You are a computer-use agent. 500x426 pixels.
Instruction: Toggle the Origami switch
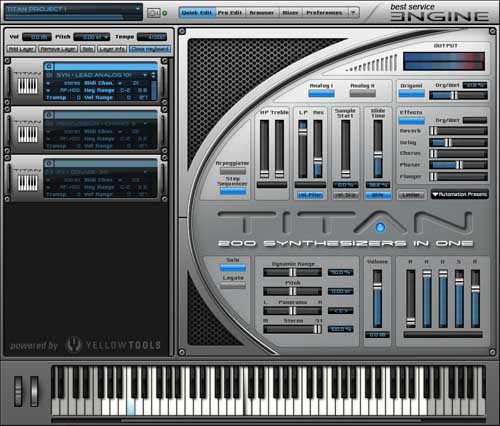[x=412, y=94]
